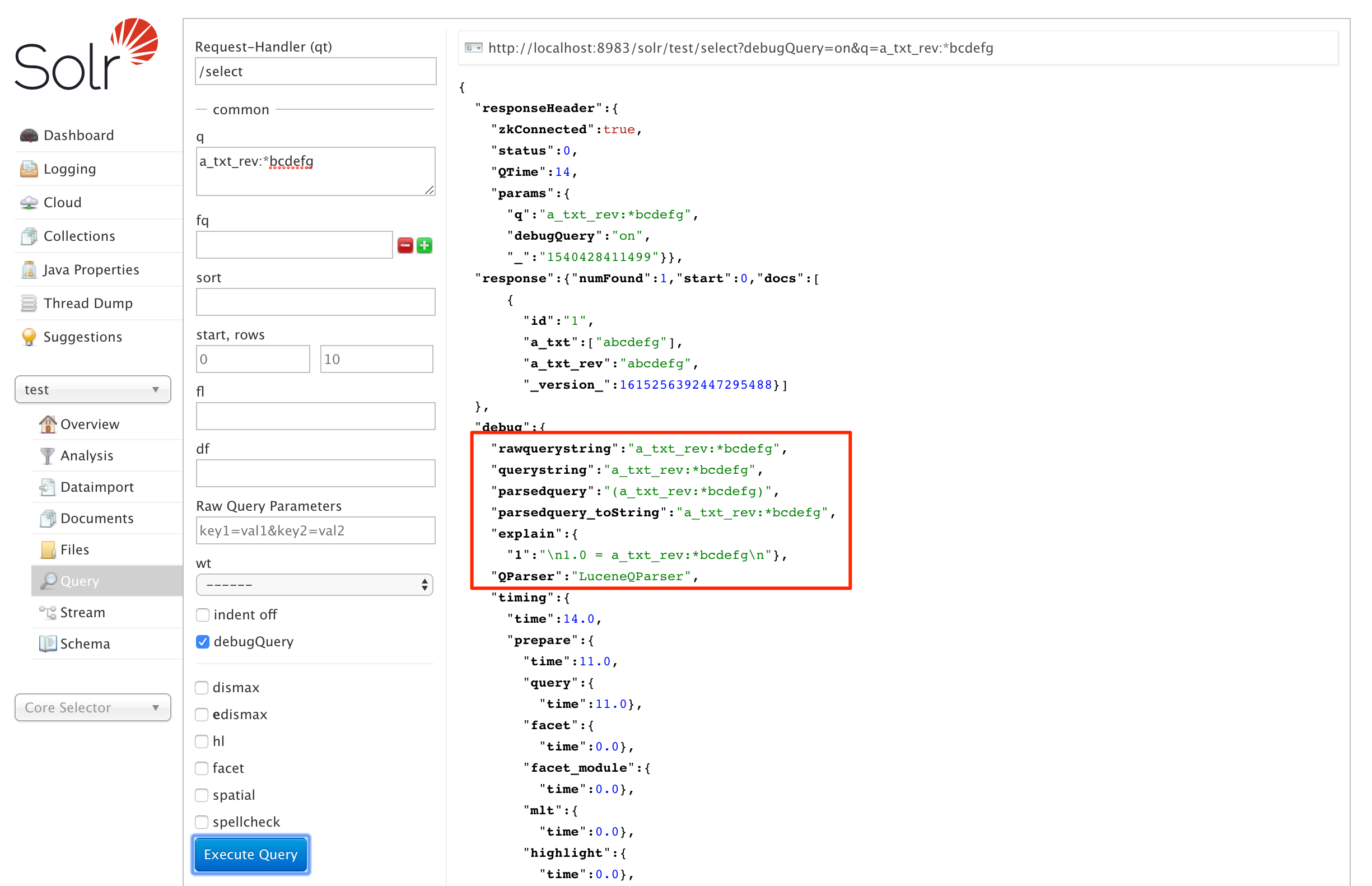Click the Logging inbox icon
This screenshot has height=886, width=1372.
point(29,169)
